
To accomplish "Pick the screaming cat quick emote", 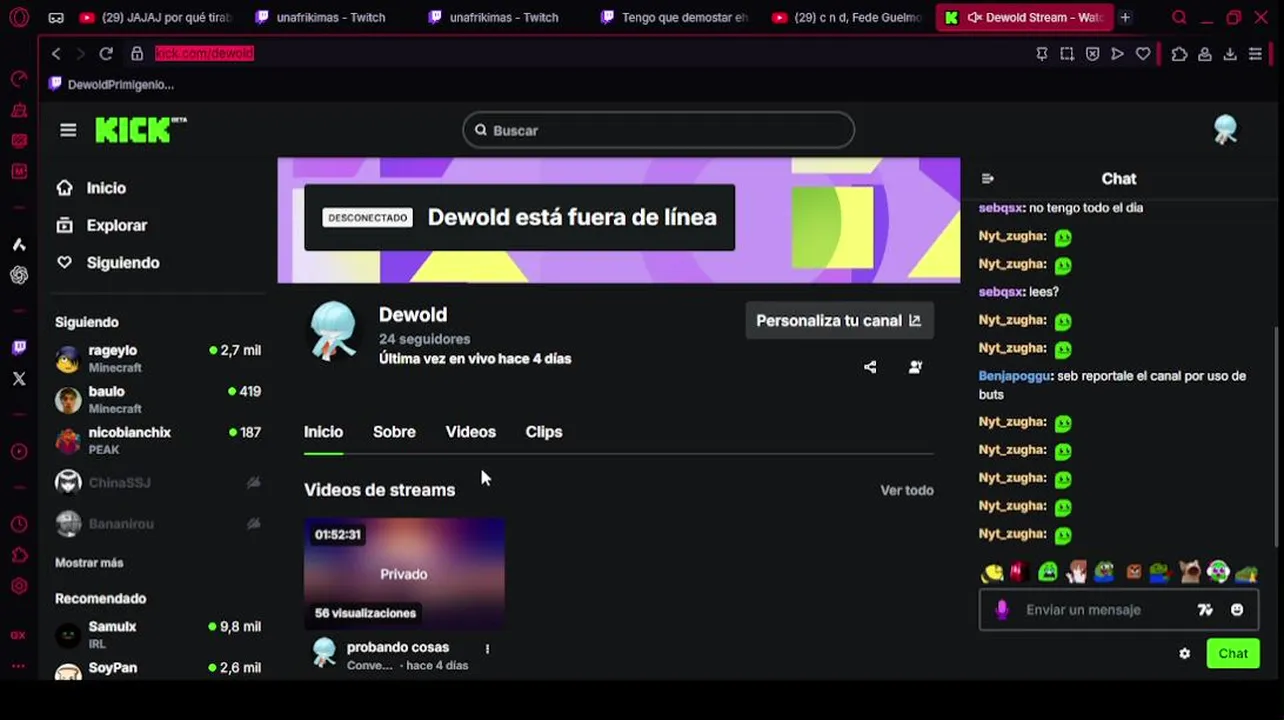I will (x=1190, y=572).
